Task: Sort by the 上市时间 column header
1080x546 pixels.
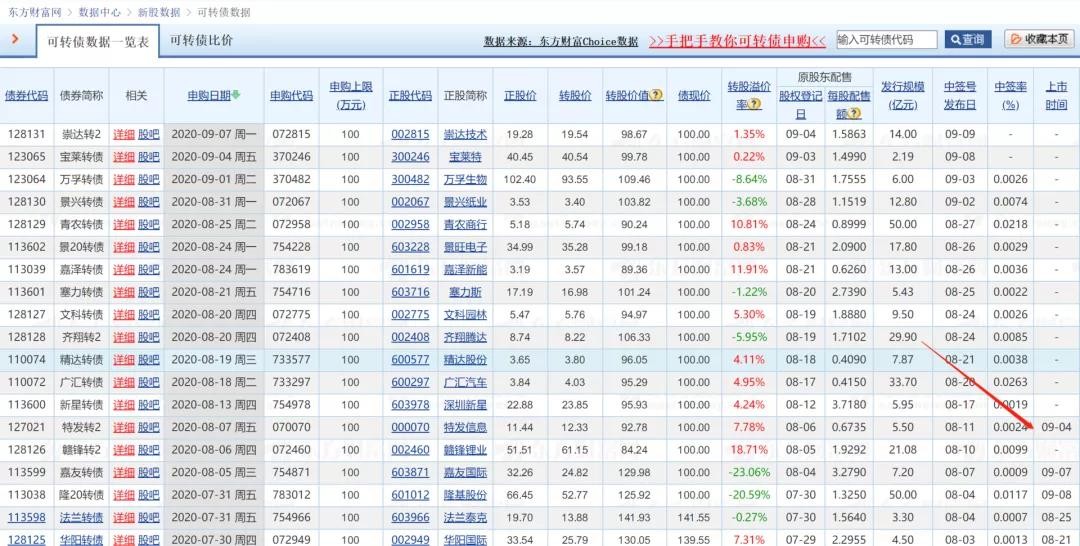Action: point(1056,96)
